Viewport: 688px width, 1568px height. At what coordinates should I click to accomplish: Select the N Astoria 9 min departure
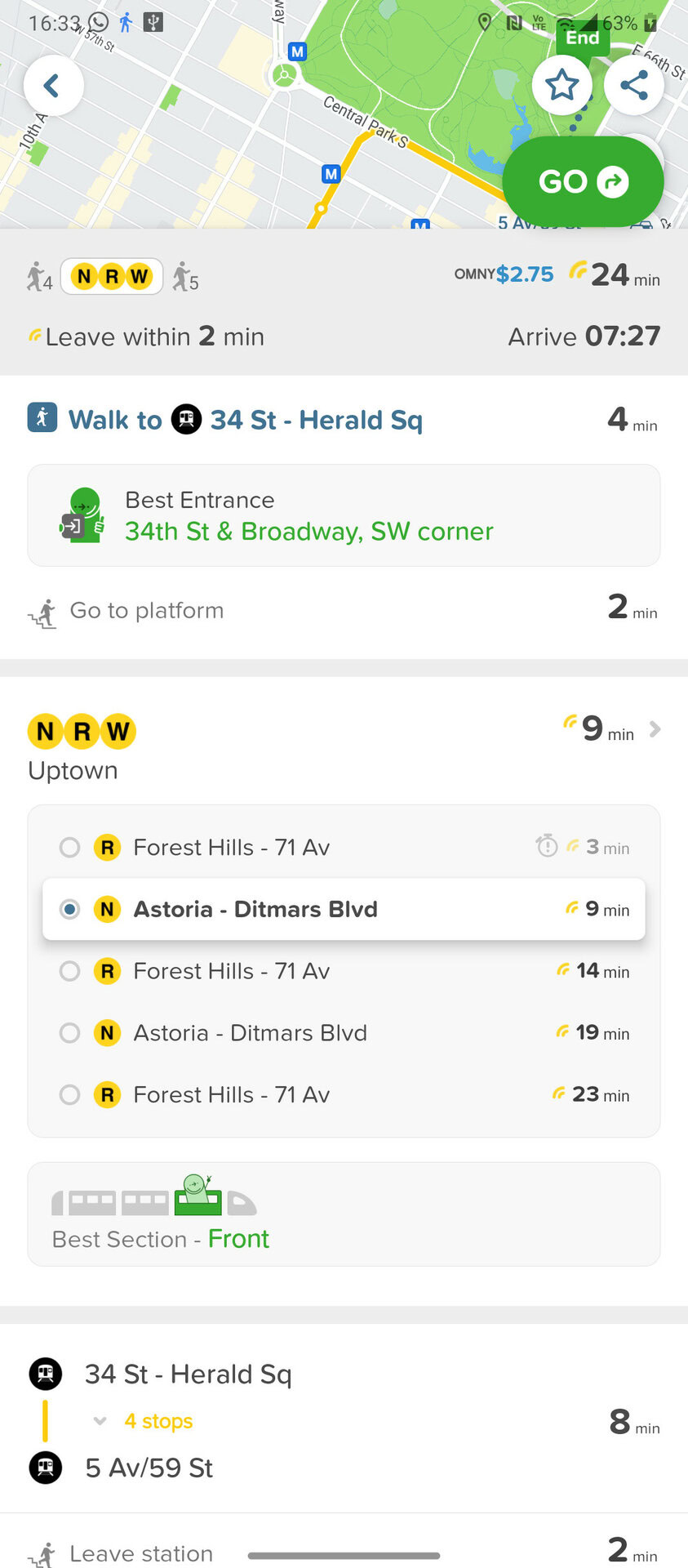(x=70, y=909)
